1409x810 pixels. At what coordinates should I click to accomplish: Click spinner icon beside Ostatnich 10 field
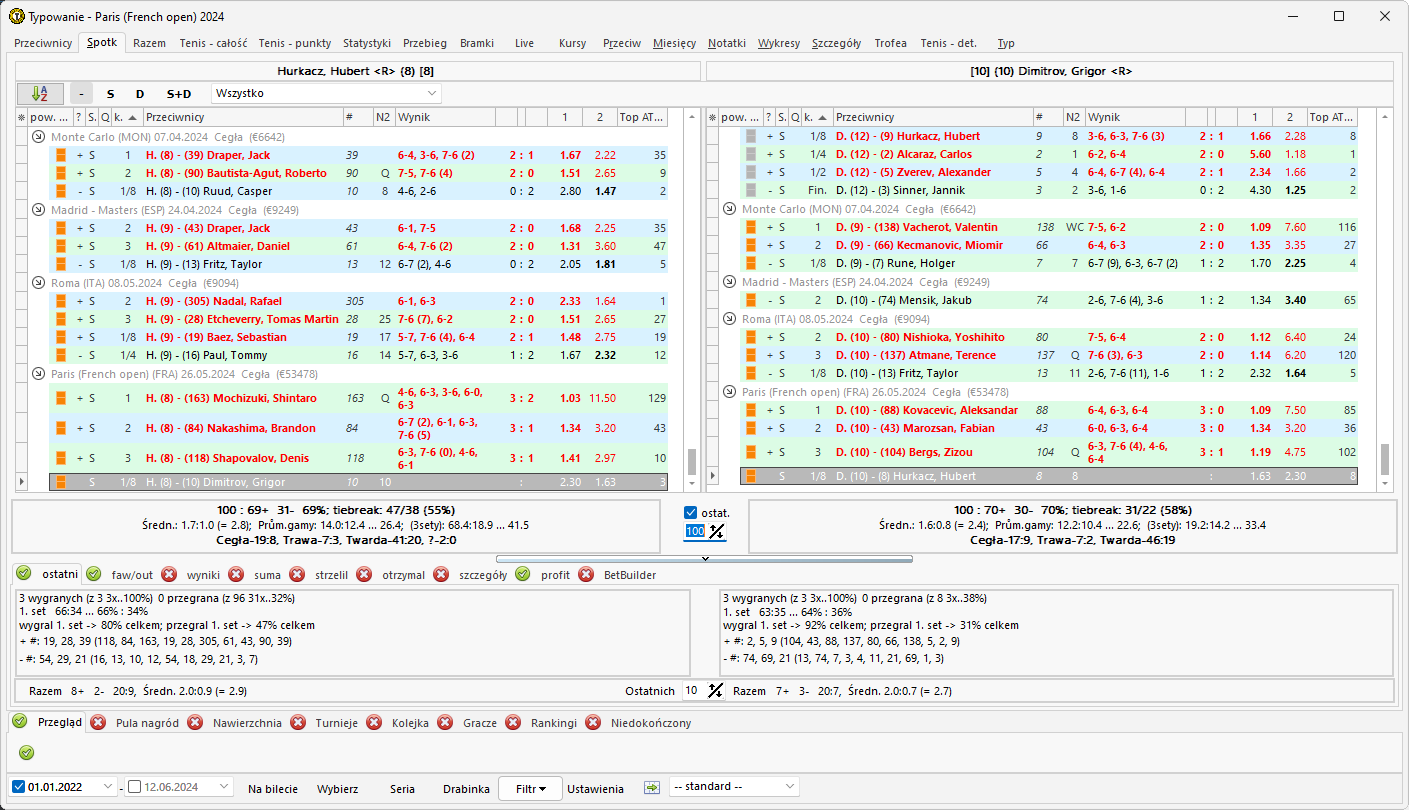[x=716, y=691]
